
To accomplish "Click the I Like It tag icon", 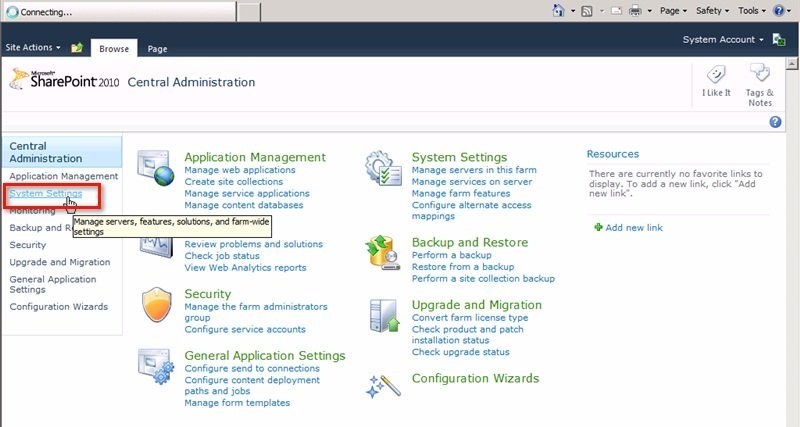I will coord(716,74).
